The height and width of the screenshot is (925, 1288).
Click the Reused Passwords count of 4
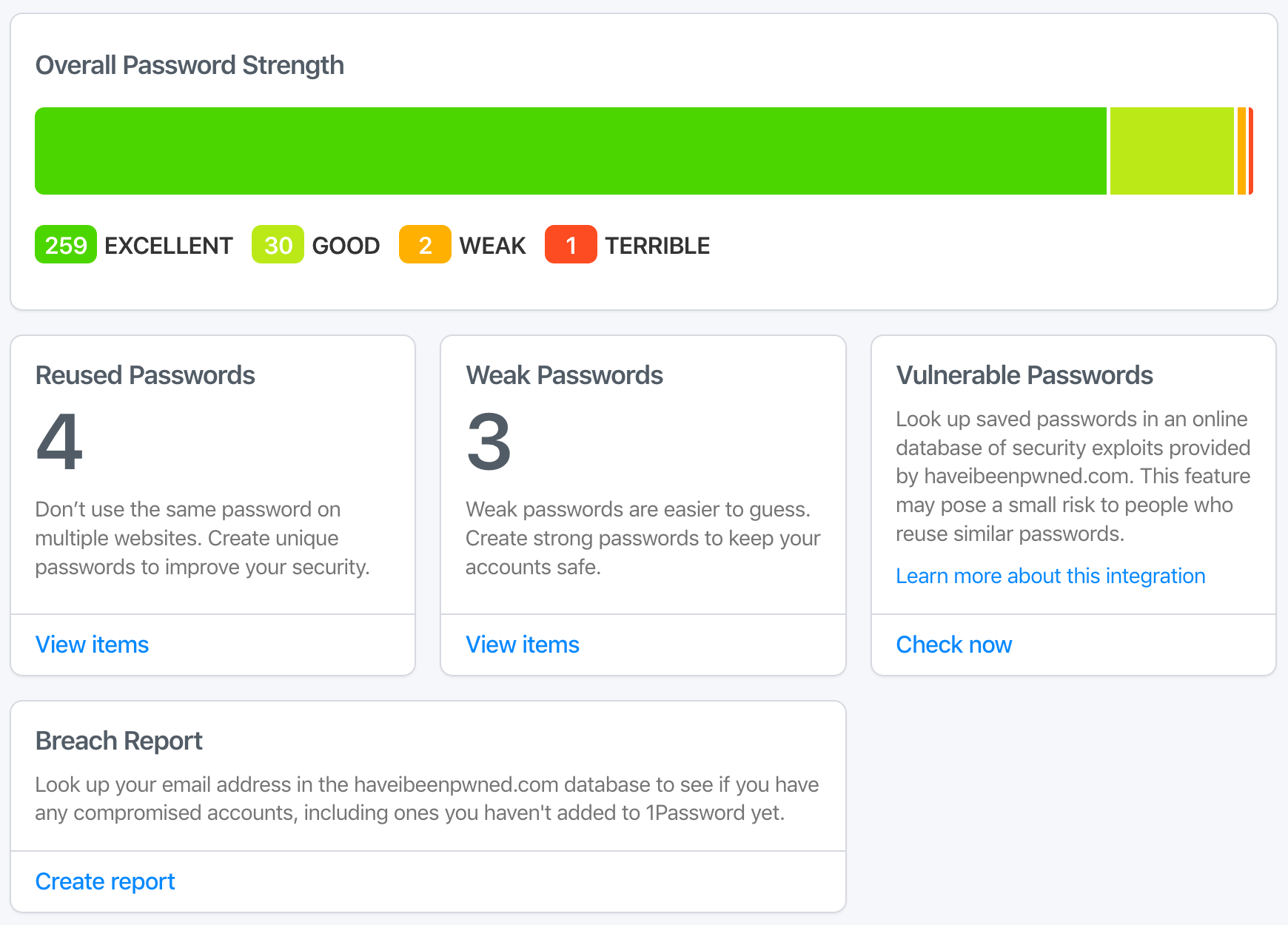pyautogui.click(x=59, y=442)
